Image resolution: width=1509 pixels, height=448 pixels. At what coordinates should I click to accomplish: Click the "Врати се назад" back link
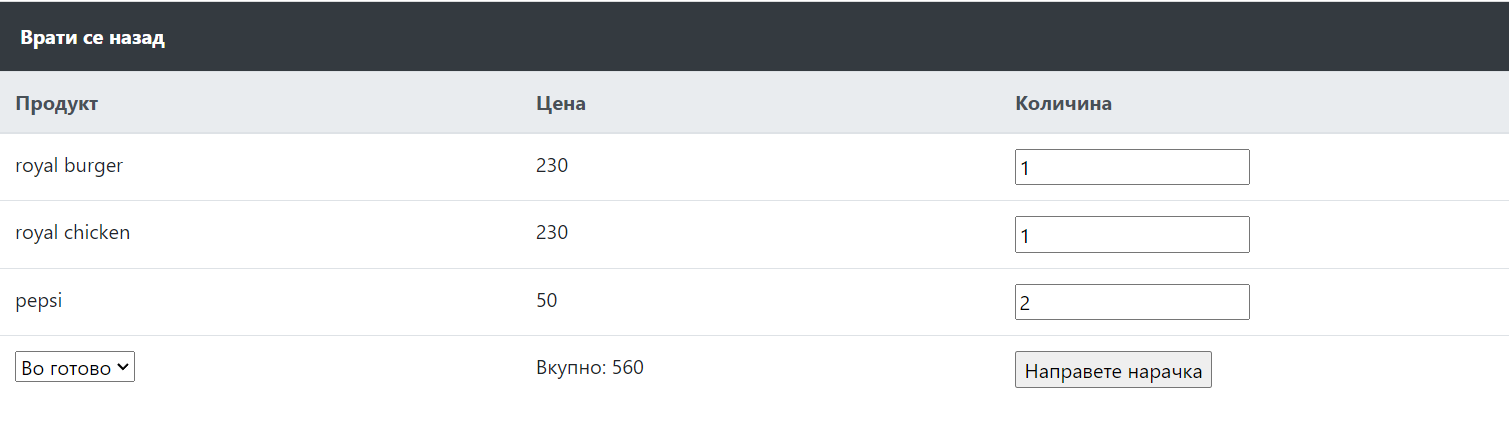(x=92, y=38)
